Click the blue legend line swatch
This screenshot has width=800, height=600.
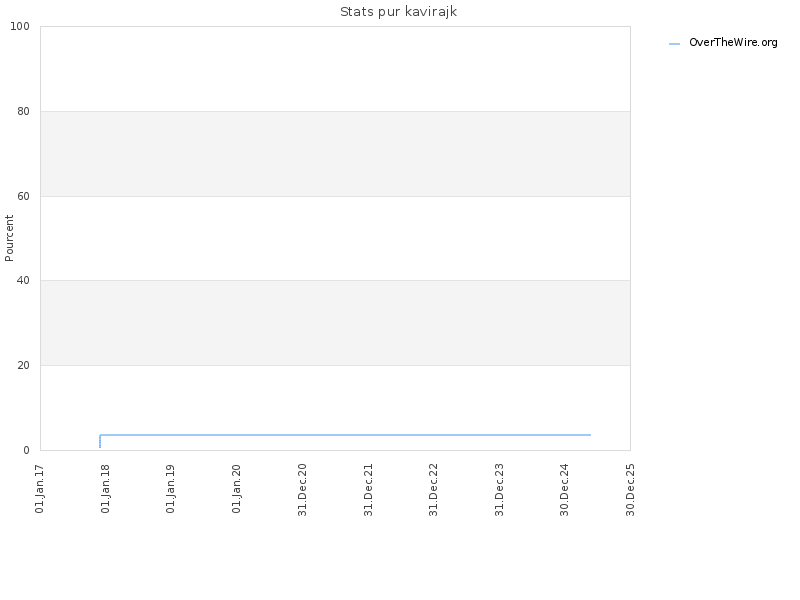pyautogui.click(x=674, y=44)
